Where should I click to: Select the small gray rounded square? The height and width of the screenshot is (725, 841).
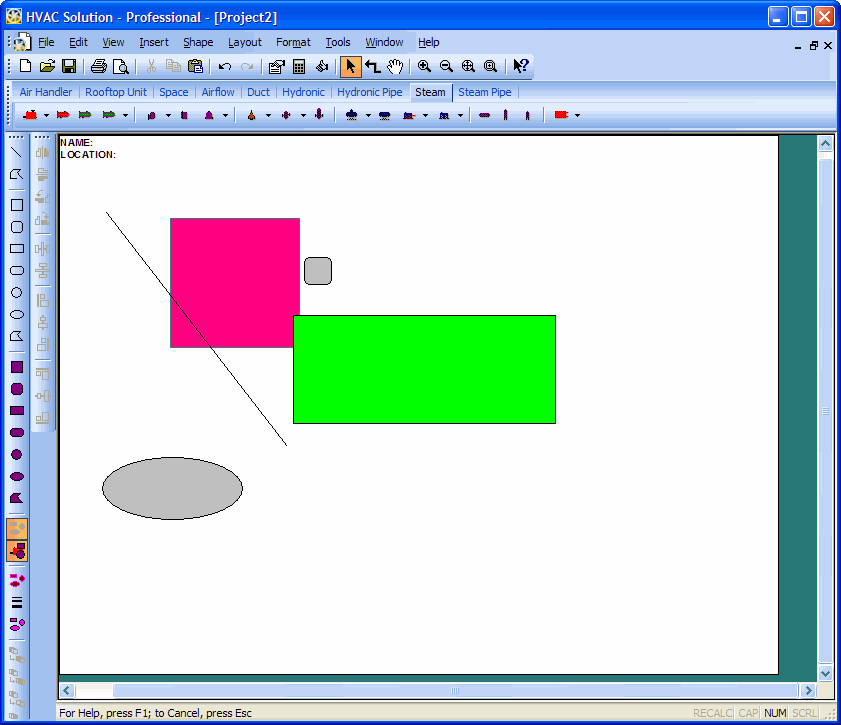[x=318, y=271]
